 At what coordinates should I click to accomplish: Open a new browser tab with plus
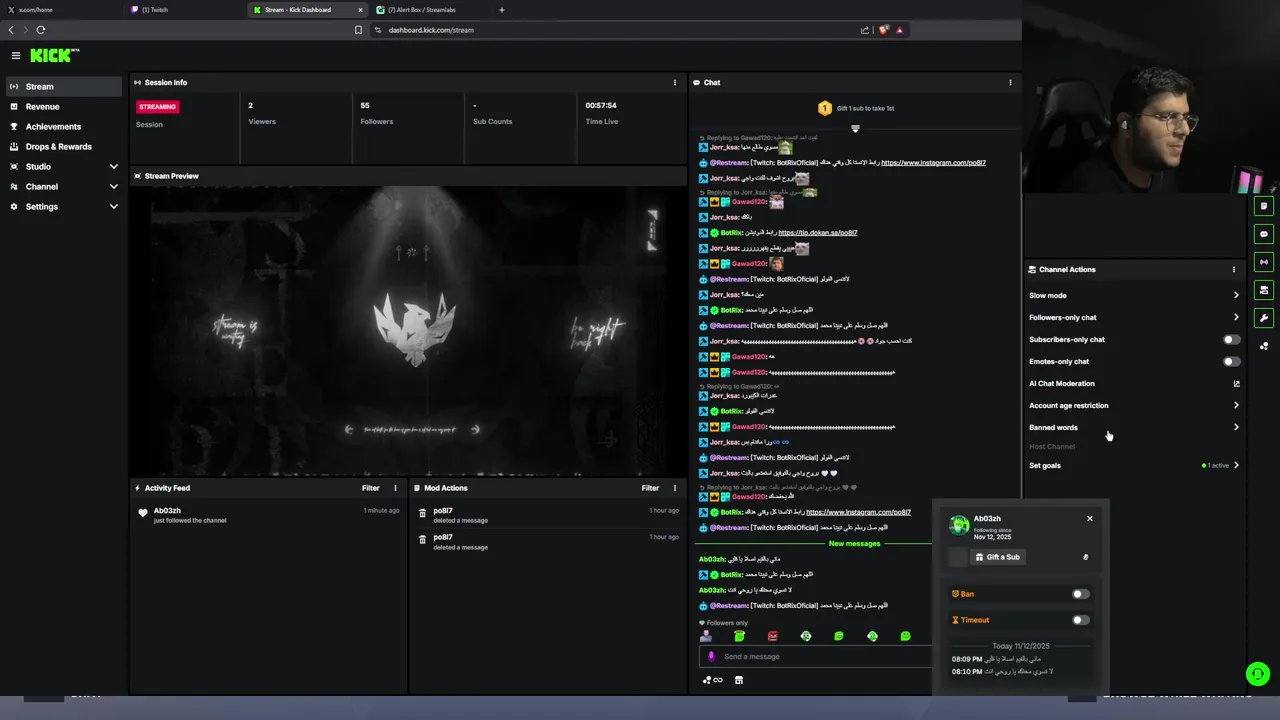coord(502,10)
